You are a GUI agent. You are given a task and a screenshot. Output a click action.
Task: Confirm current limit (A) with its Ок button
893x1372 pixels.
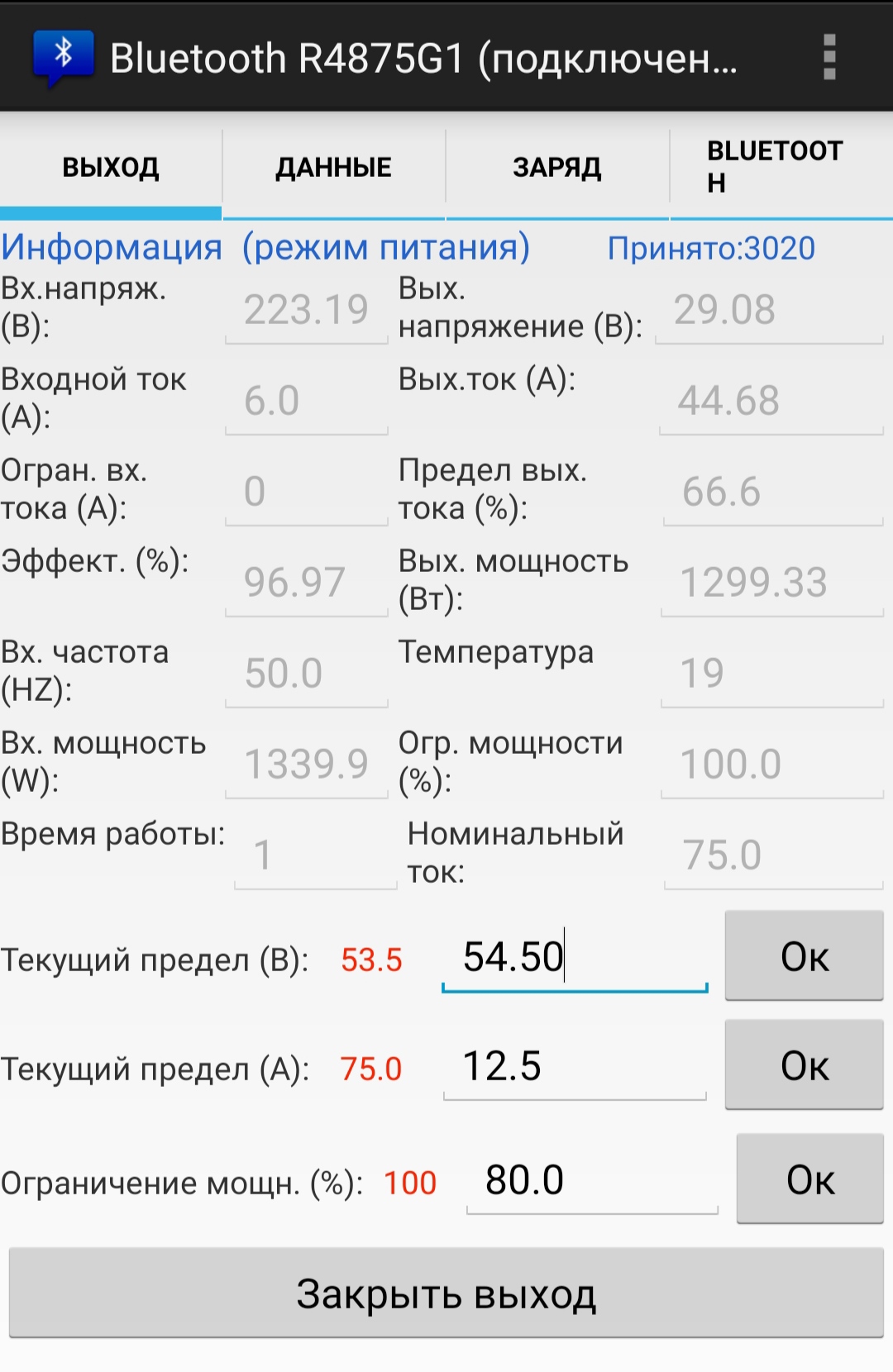(x=805, y=1065)
